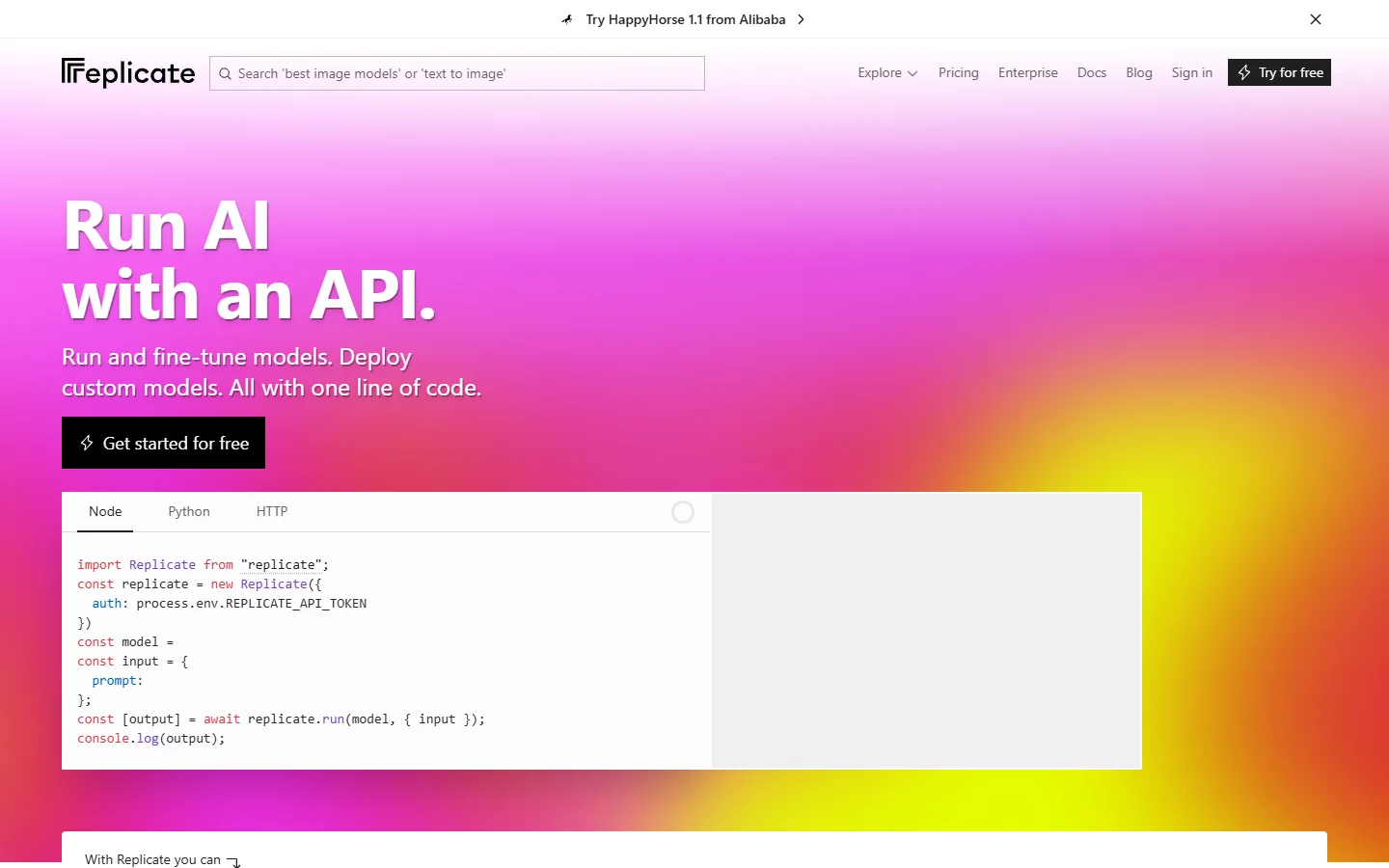Click the REPLICATE_API_TOKEN code line

[x=230, y=603]
